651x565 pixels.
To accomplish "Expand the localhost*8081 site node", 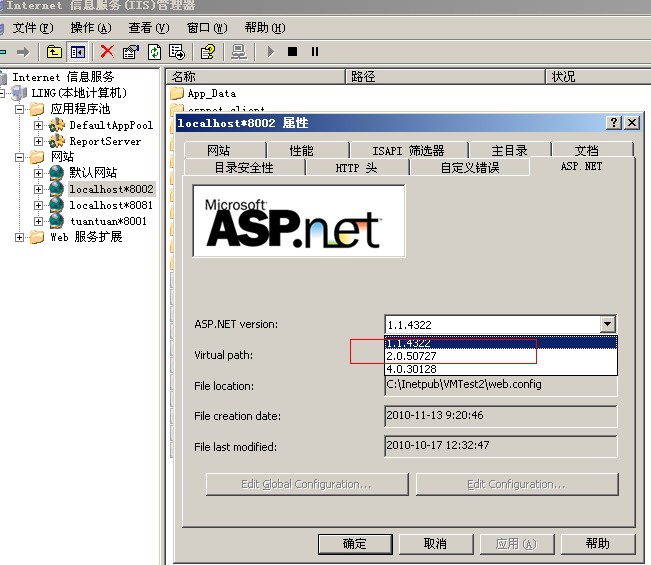I will (x=38, y=205).
